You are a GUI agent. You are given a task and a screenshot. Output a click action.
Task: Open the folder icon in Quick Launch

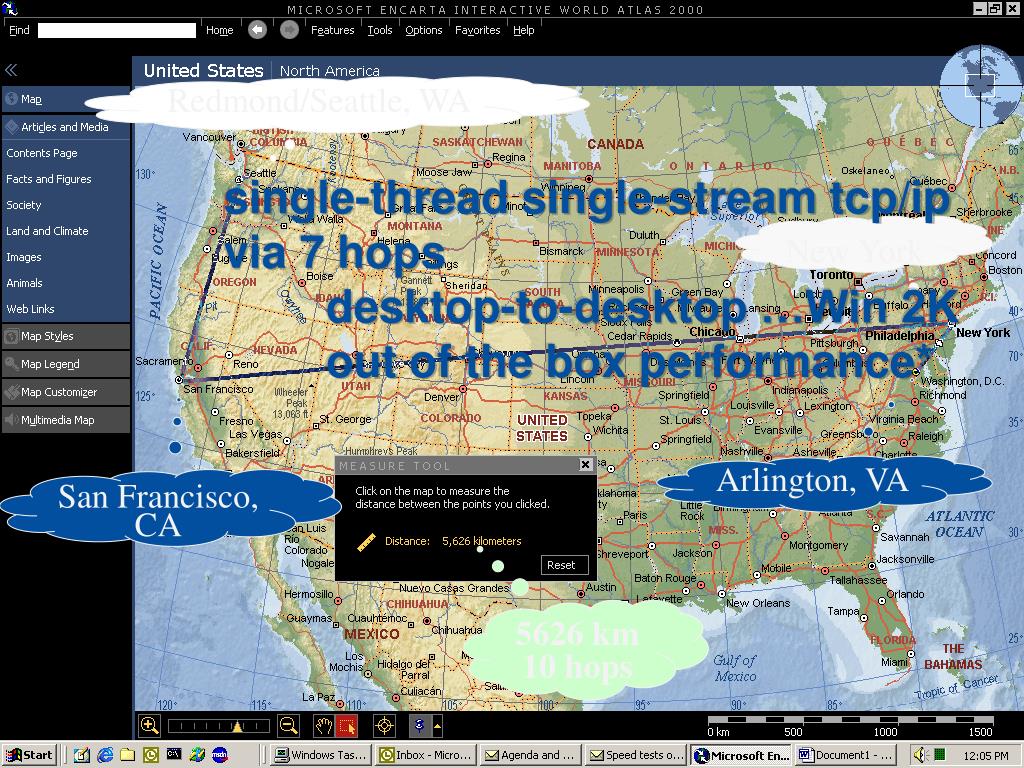tap(127, 756)
